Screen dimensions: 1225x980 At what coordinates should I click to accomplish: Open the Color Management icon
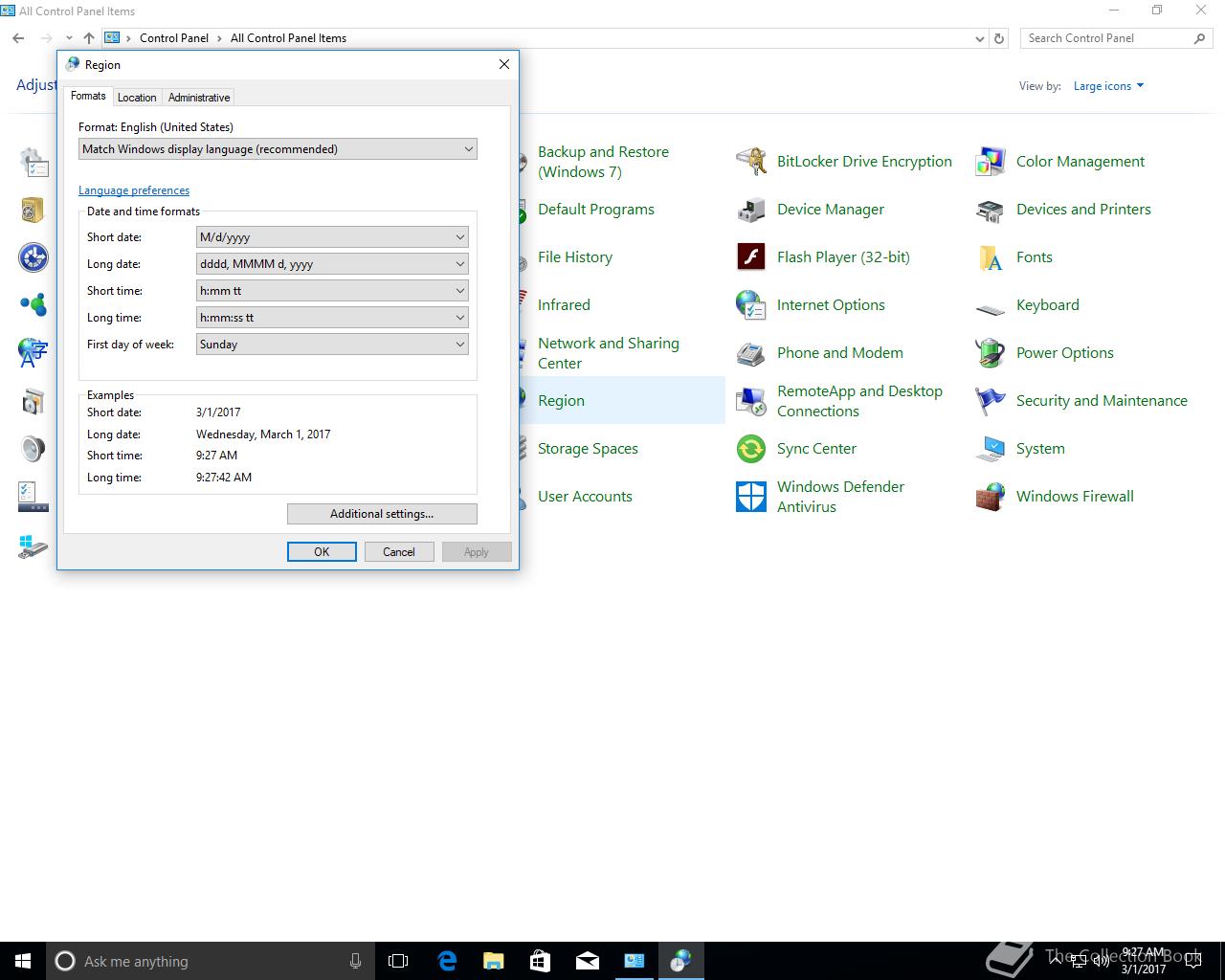click(991, 162)
